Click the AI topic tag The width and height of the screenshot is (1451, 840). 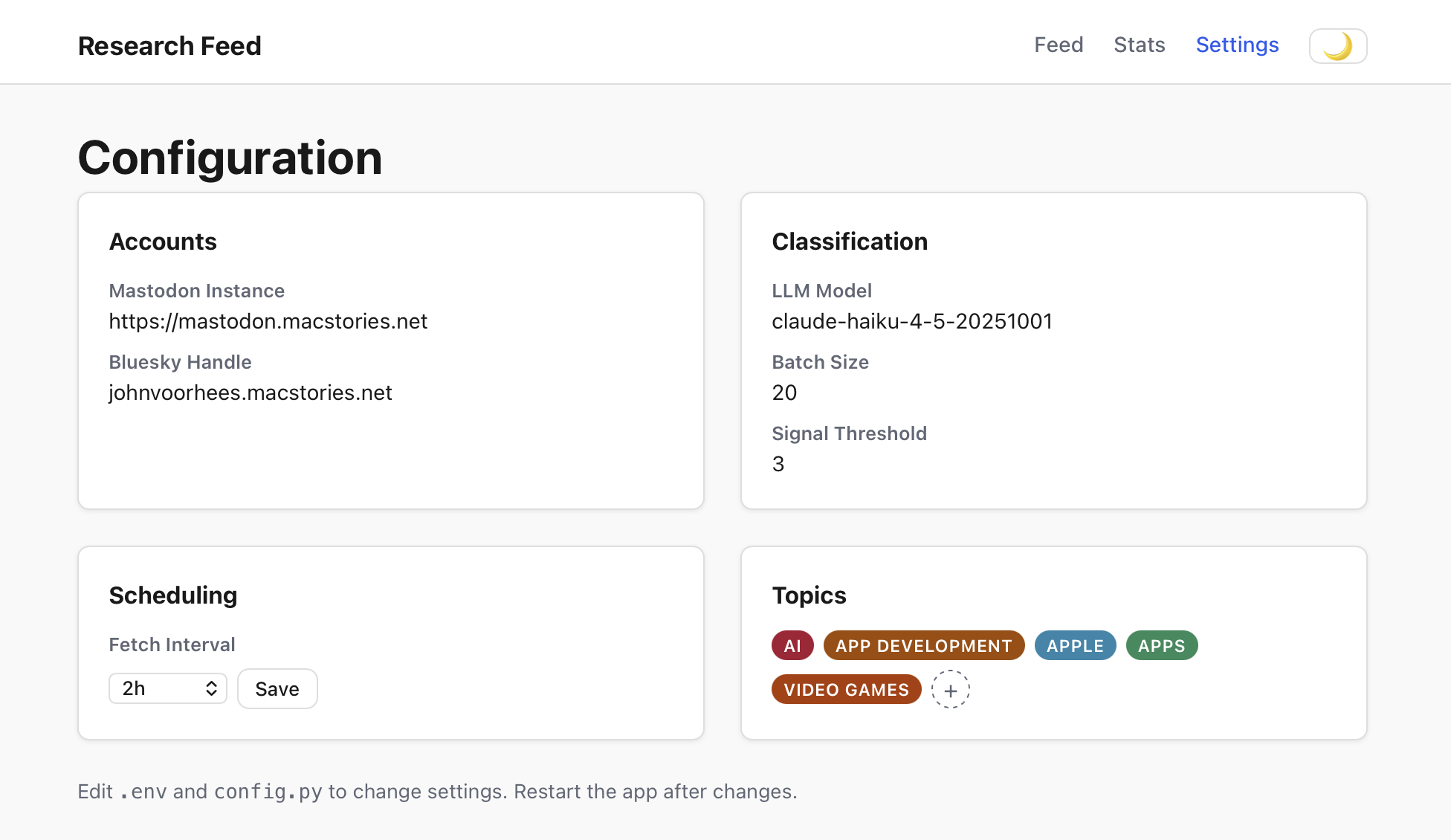click(x=792, y=645)
